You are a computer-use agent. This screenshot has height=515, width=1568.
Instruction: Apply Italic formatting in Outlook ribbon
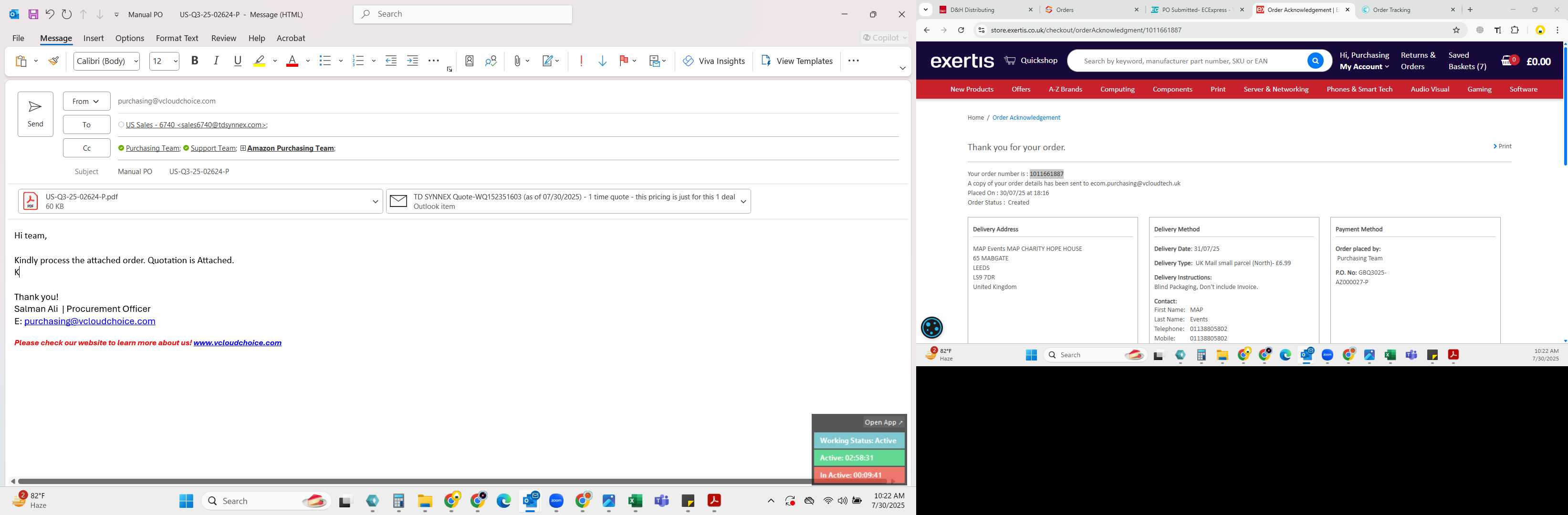pyautogui.click(x=216, y=61)
